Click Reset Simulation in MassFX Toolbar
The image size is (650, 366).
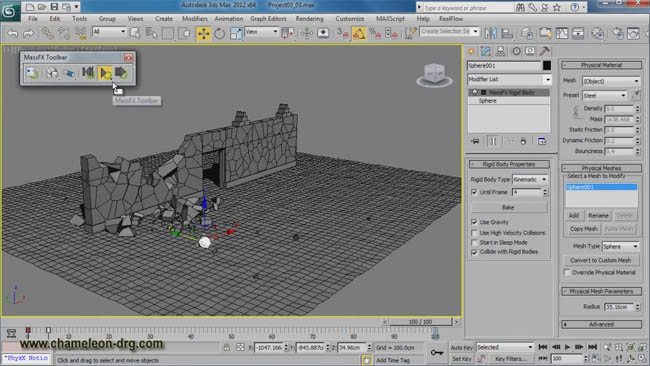pyautogui.click(x=88, y=73)
